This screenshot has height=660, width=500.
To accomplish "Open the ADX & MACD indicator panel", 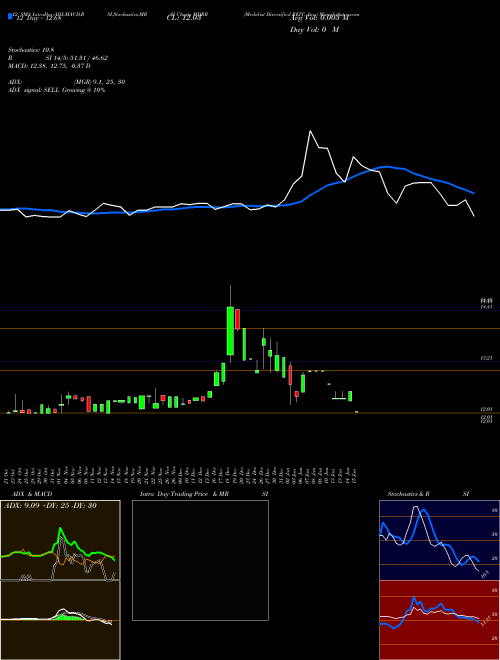I will 60,580.
